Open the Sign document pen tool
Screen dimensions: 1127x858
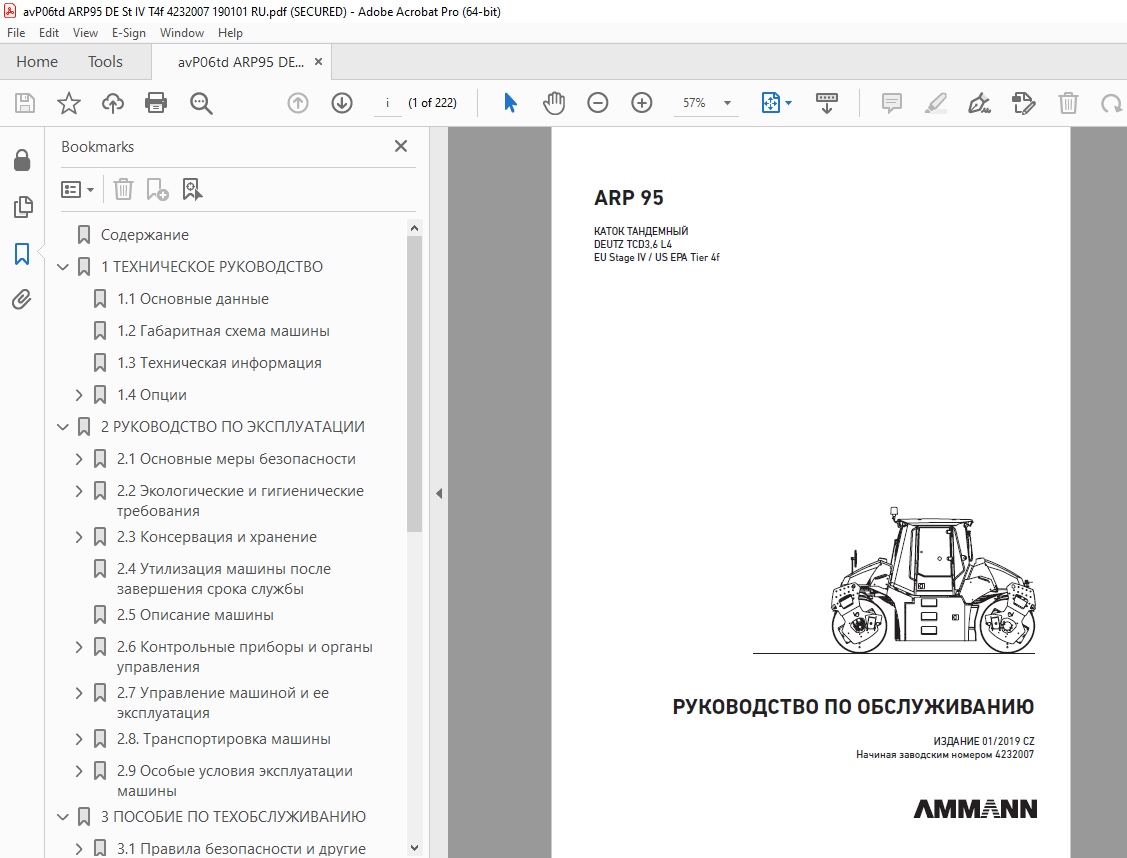click(x=979, y=103)
